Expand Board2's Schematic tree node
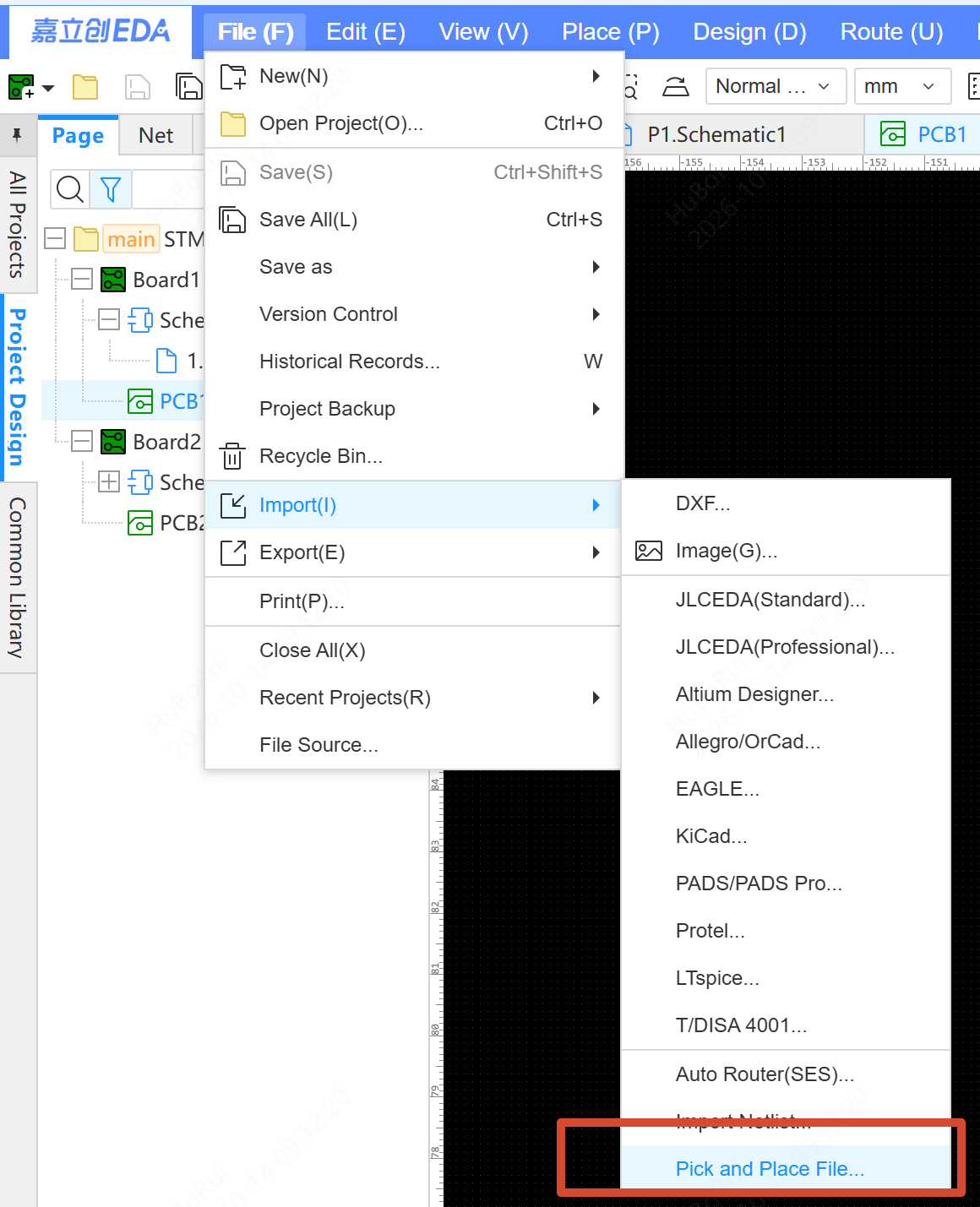980x1207 pixels. pos(109,481)
